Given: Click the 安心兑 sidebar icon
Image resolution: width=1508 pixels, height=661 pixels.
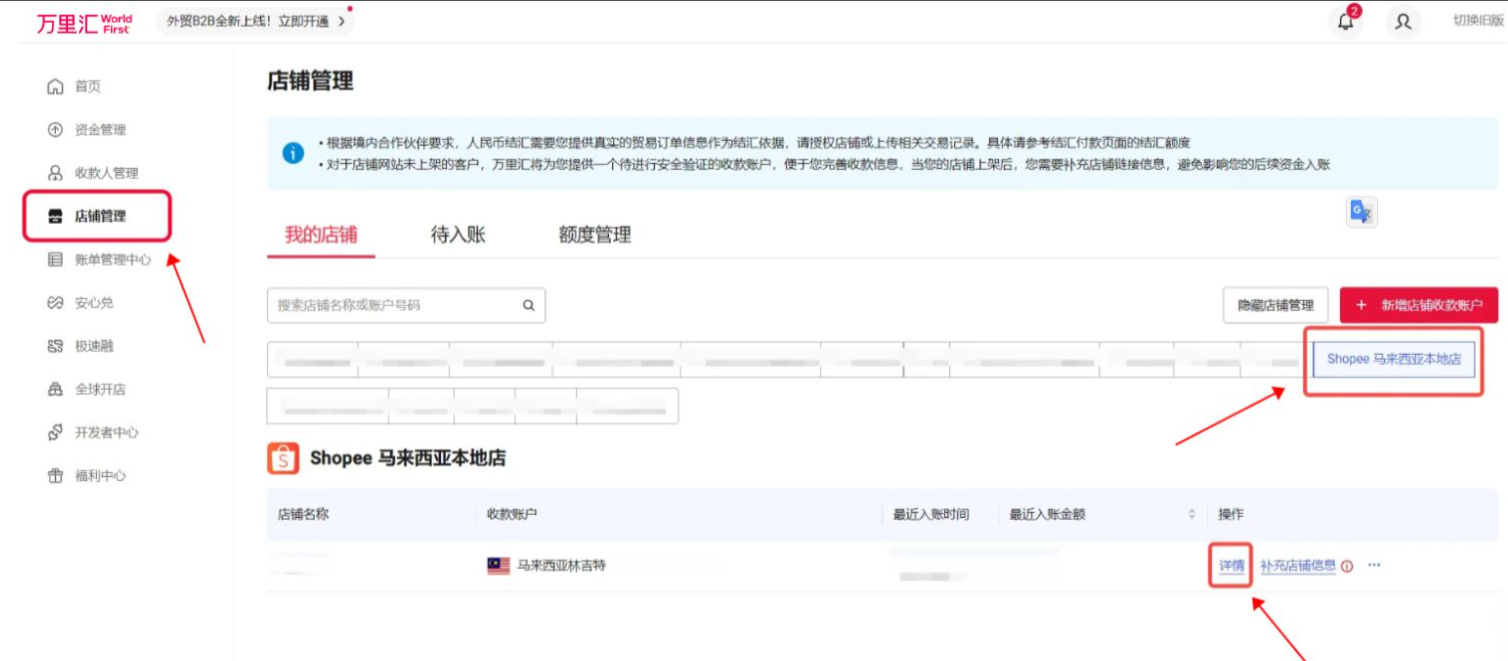Looking at the screenshot, I should [x=56, y=303].
